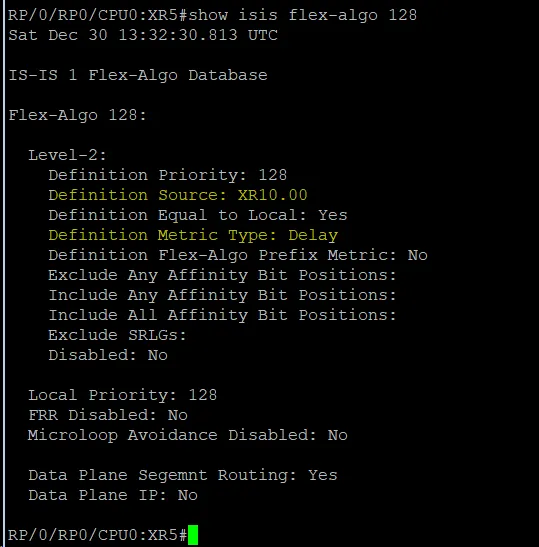Click the 'Local Priority: 128' line
This screenshot has height=547, width=539.
[x=123, y=395]
